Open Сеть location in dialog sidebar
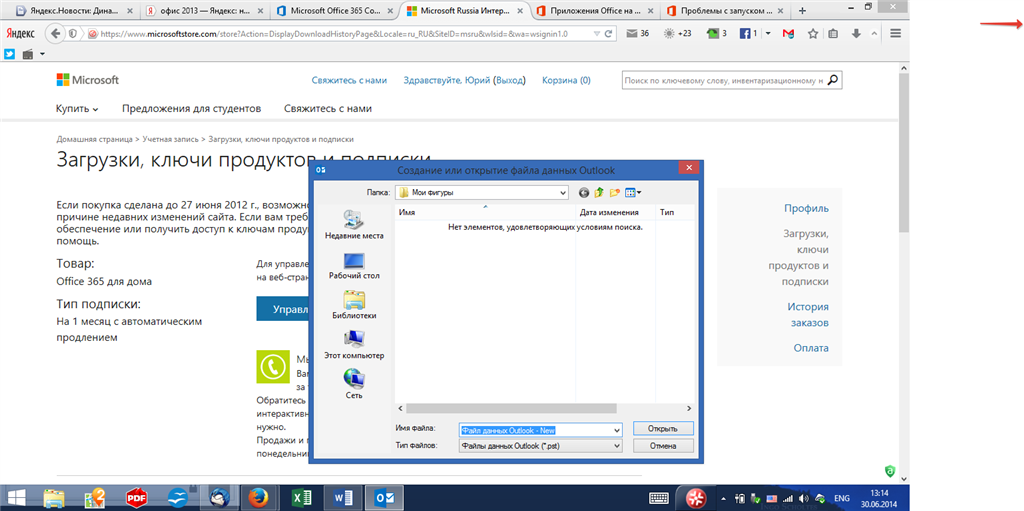Image resolution: width=1024 pixels, height=511 pixels. tap(354, 385)
